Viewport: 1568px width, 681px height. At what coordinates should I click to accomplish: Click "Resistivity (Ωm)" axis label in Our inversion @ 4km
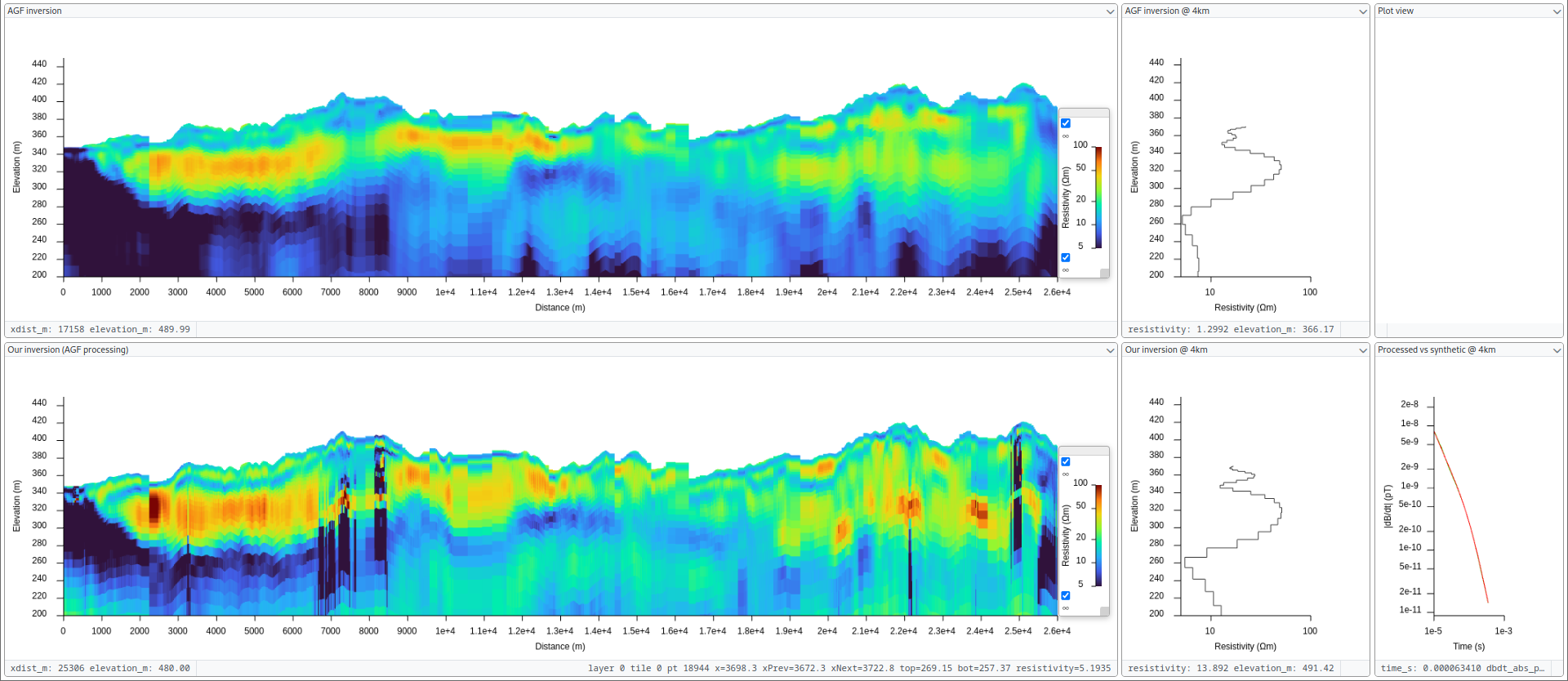1245,647
